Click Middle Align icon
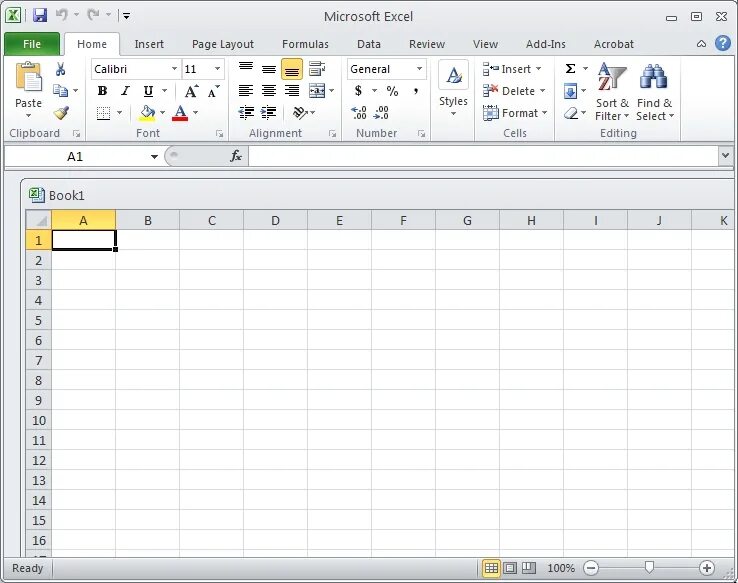 [269, 69]
